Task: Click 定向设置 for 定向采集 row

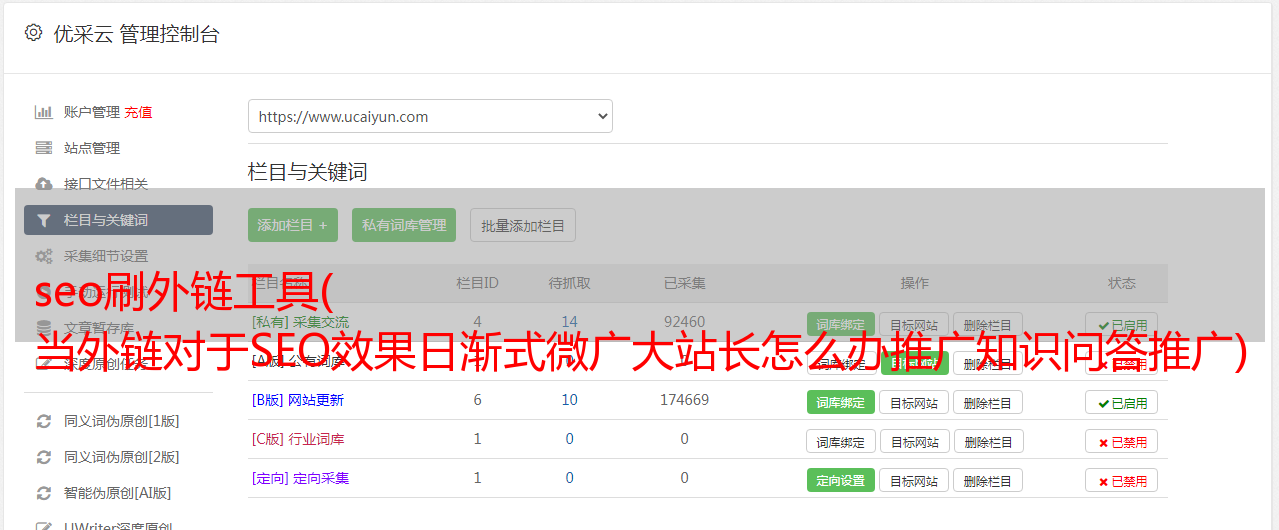Action: 841,480
